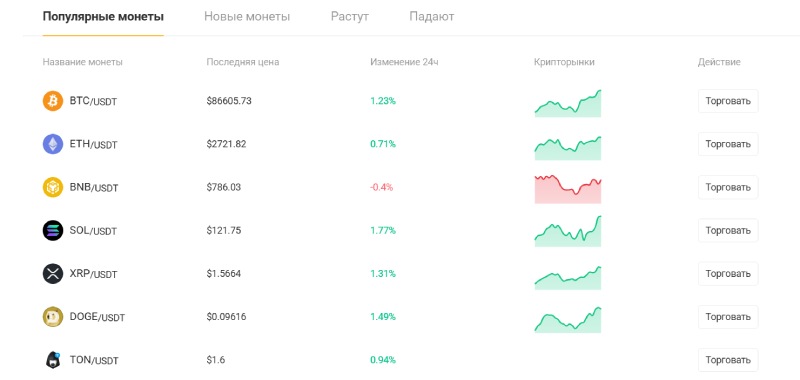Click Торговать button for BTC/USDT

pos(728,101)
